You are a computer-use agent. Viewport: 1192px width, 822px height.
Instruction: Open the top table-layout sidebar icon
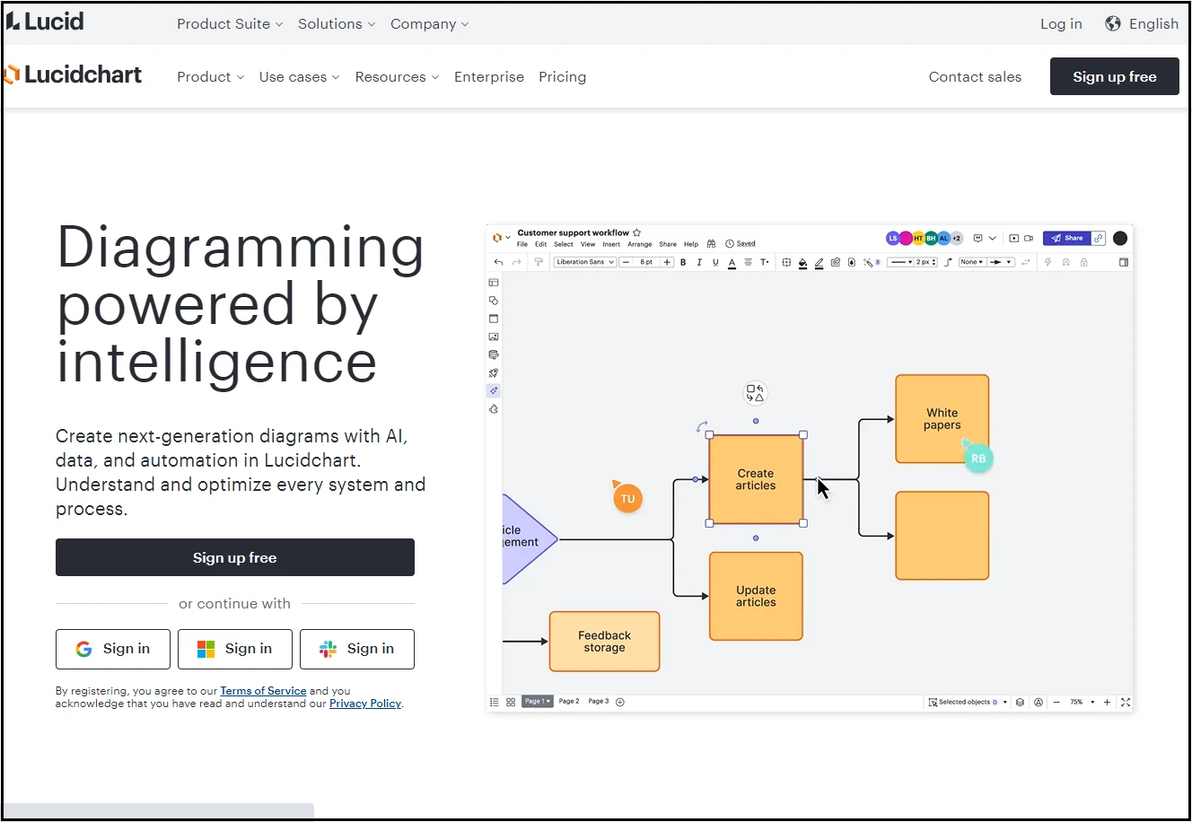[493, 282]
